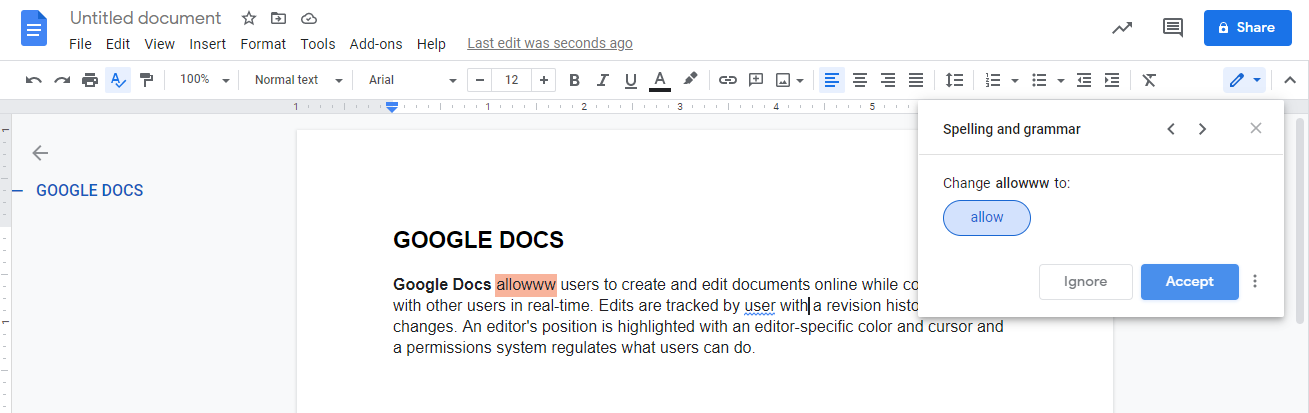Open the Google Docs home icon
Image resolution: width=1309 pixels, height=413 pixels.
[35, 28]
